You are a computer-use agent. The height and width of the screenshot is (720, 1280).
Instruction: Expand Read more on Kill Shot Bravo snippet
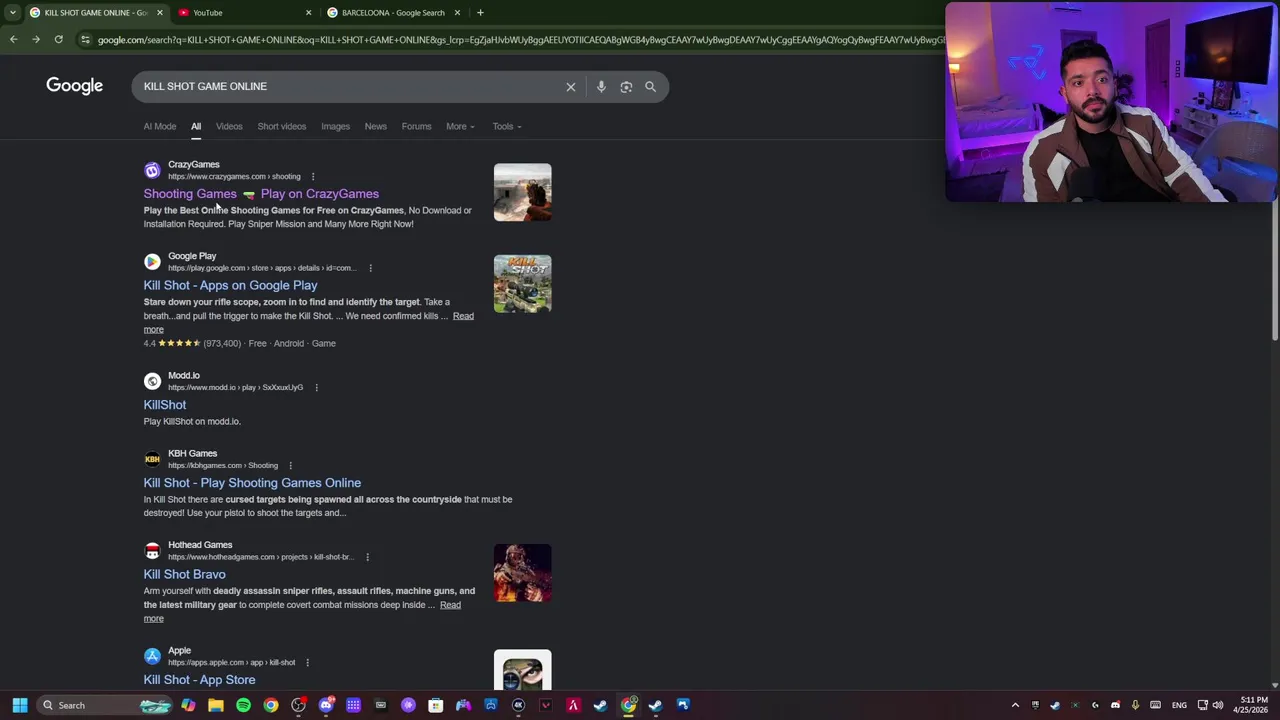450,605
